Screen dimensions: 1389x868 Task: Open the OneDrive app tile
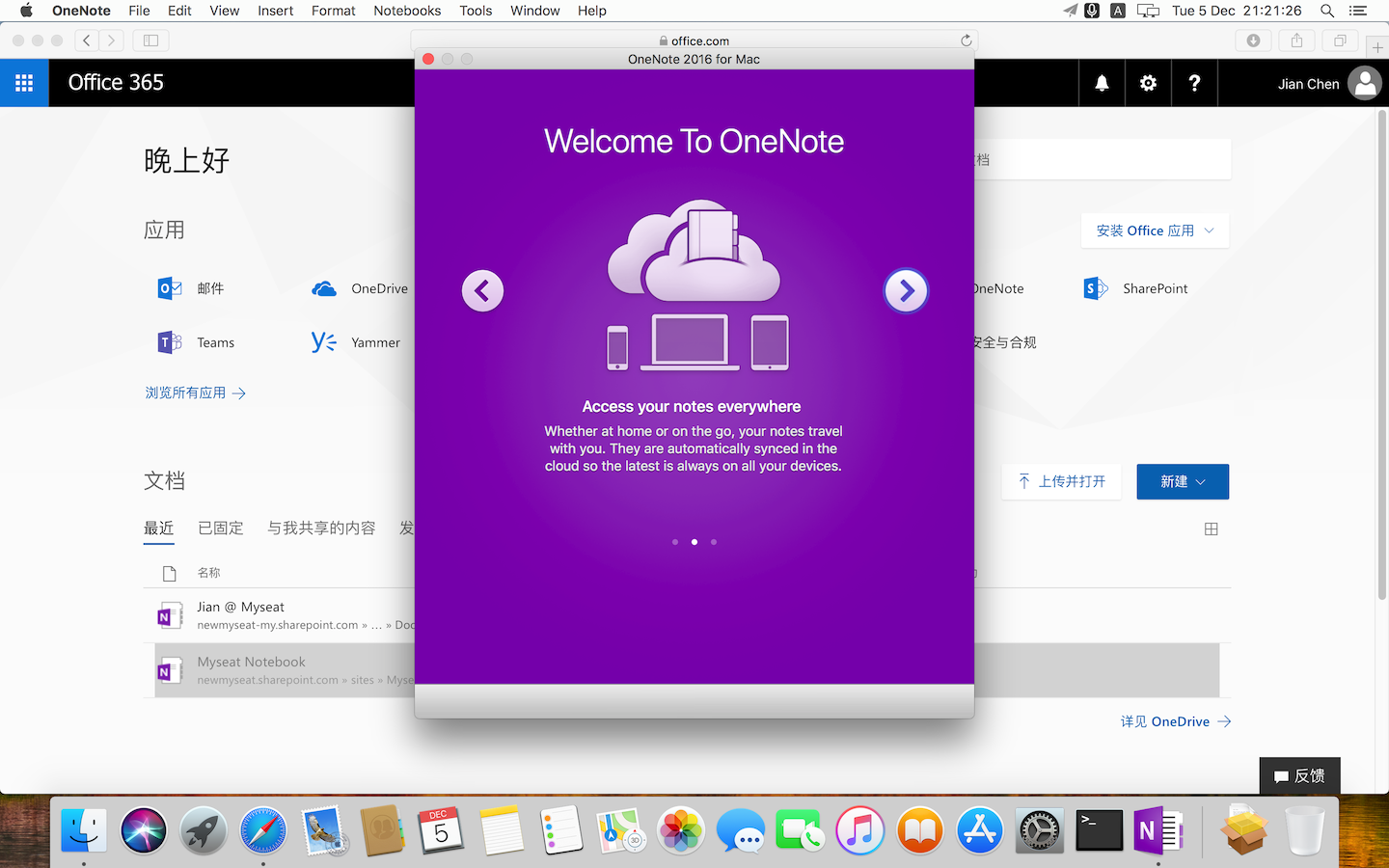click(360, 288)
